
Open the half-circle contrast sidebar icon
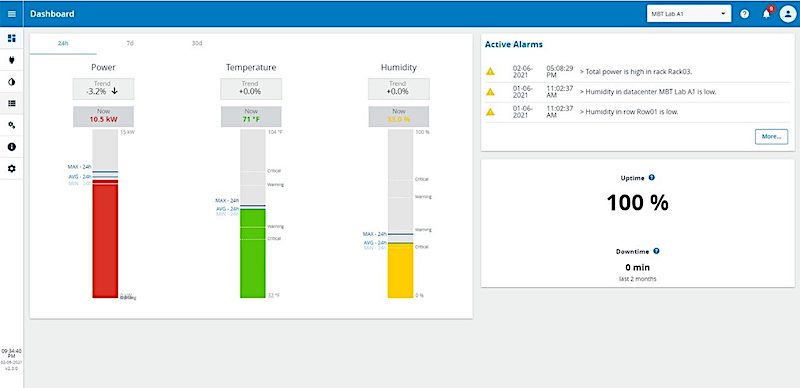click(x=12, y=82)
